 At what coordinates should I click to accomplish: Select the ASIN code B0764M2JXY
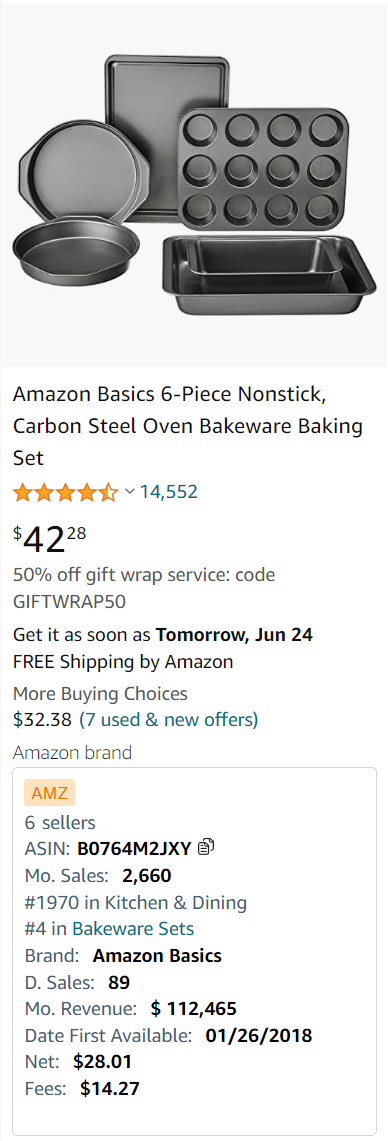134,848
